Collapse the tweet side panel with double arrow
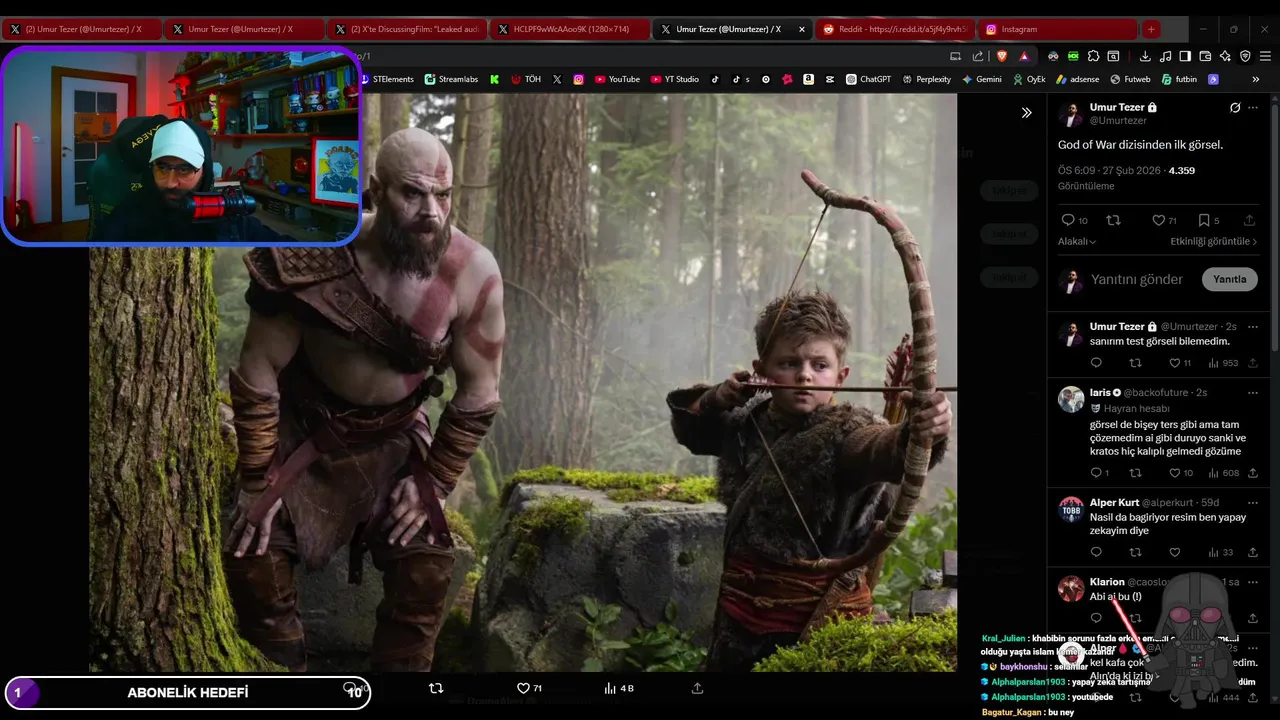Screen dimensions: 1280x720 (1026, 112)
